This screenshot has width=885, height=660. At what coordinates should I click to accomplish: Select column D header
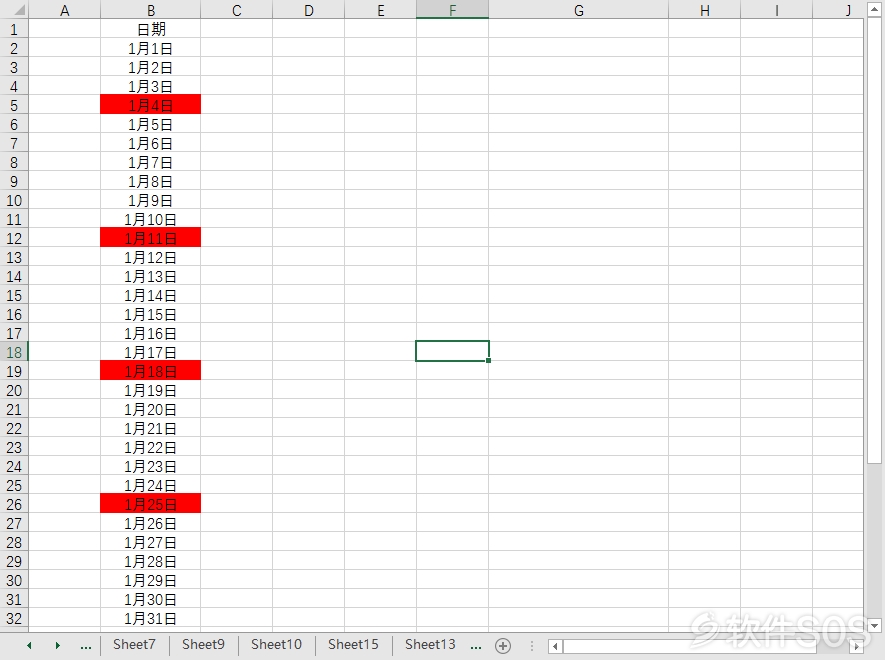(x=308, y=10)
